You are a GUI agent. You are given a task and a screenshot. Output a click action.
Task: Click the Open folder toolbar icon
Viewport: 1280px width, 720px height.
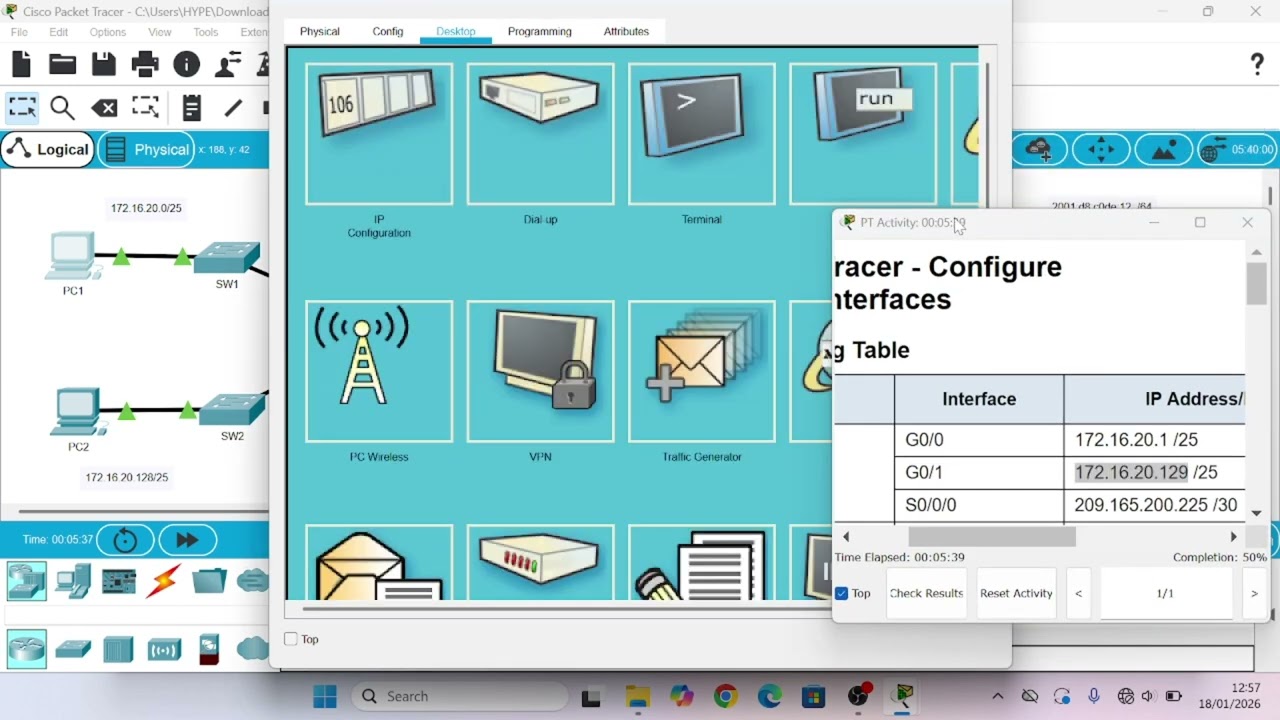coord(62,65)
